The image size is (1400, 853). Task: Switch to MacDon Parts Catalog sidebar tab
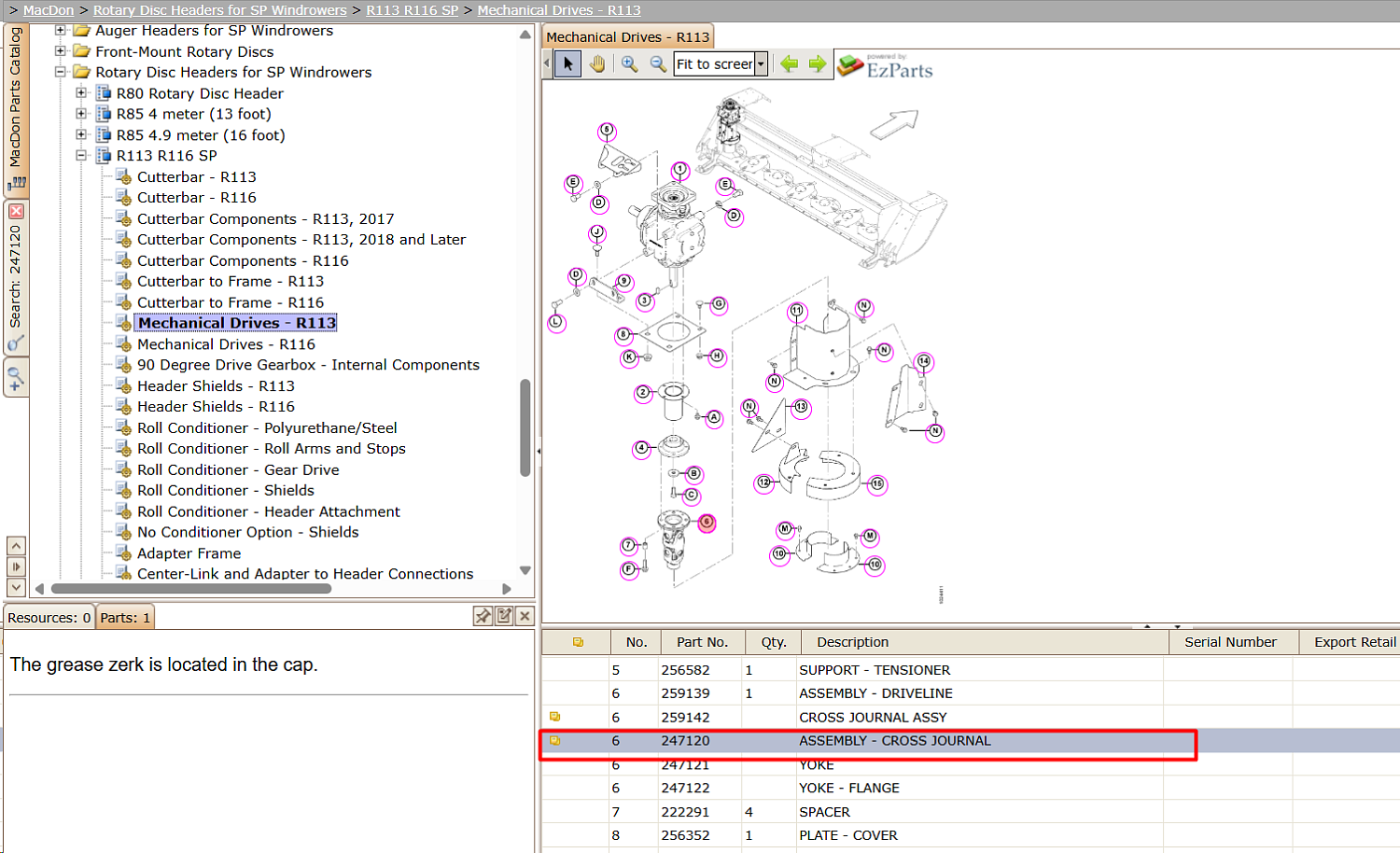pos(16,108)
